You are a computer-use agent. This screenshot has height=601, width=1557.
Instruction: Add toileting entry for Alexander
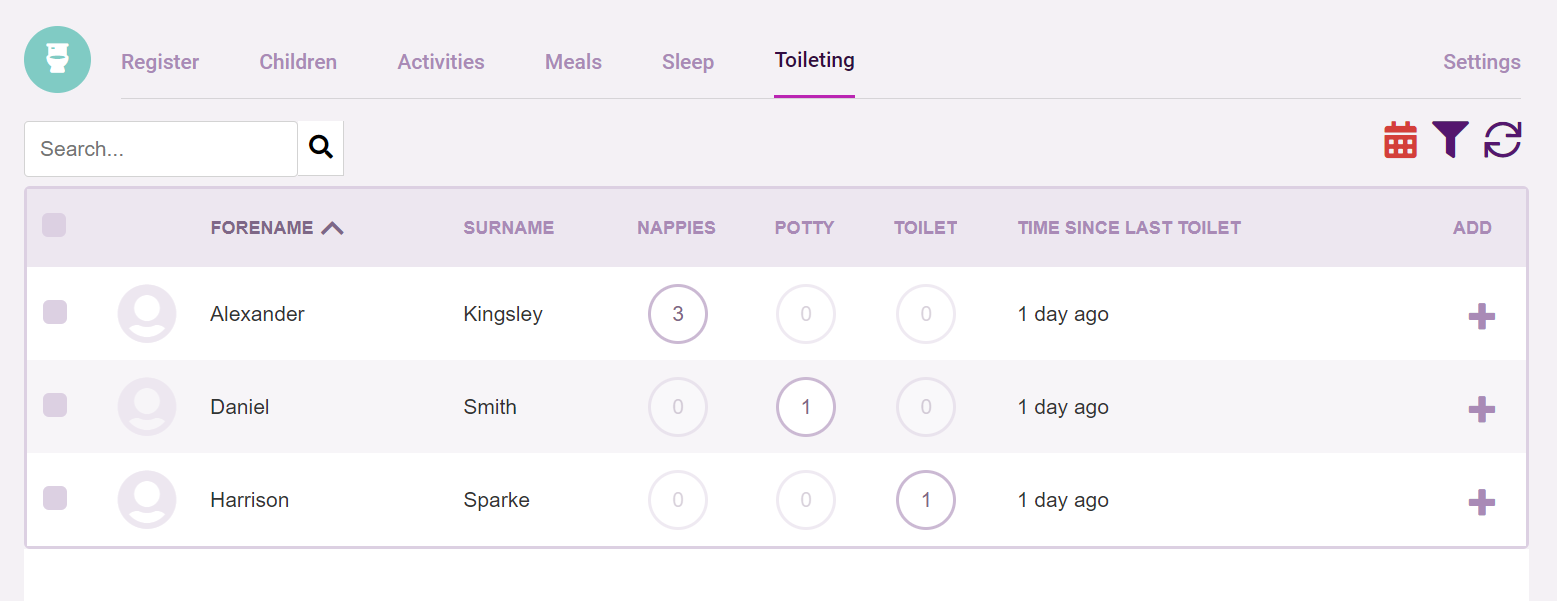[x=1481, y=317]
